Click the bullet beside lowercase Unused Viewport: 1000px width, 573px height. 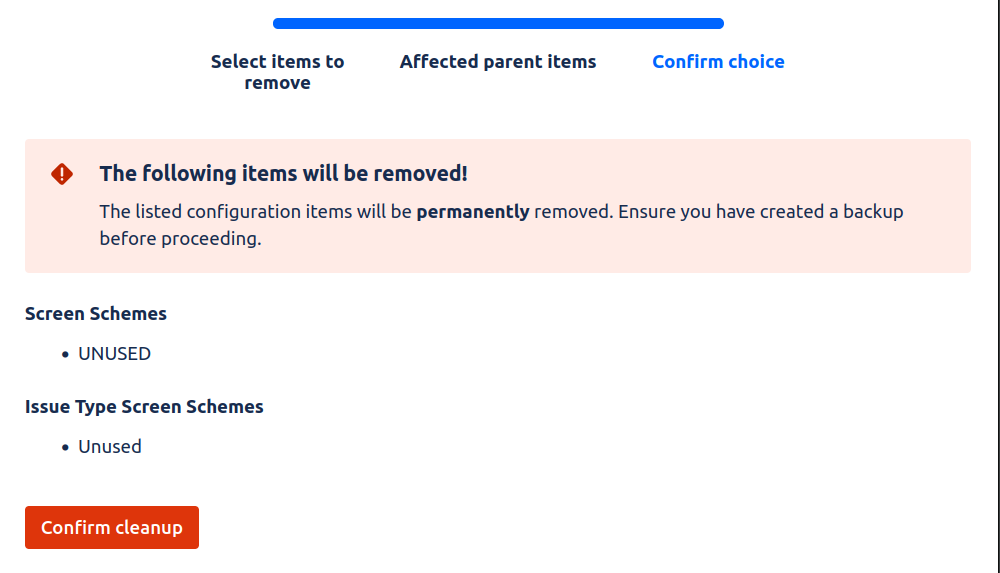pos(65,448)
